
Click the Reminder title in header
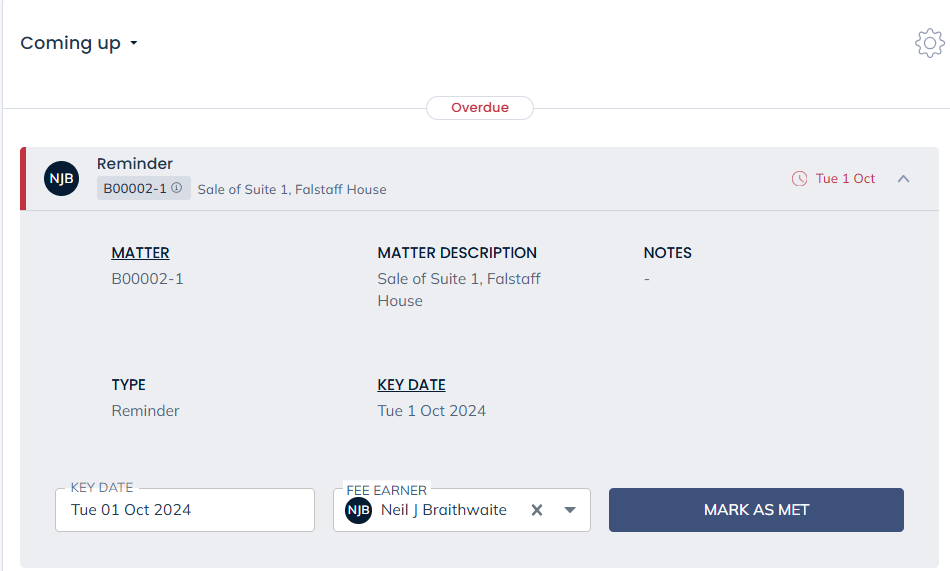click(x=135, y=164)
